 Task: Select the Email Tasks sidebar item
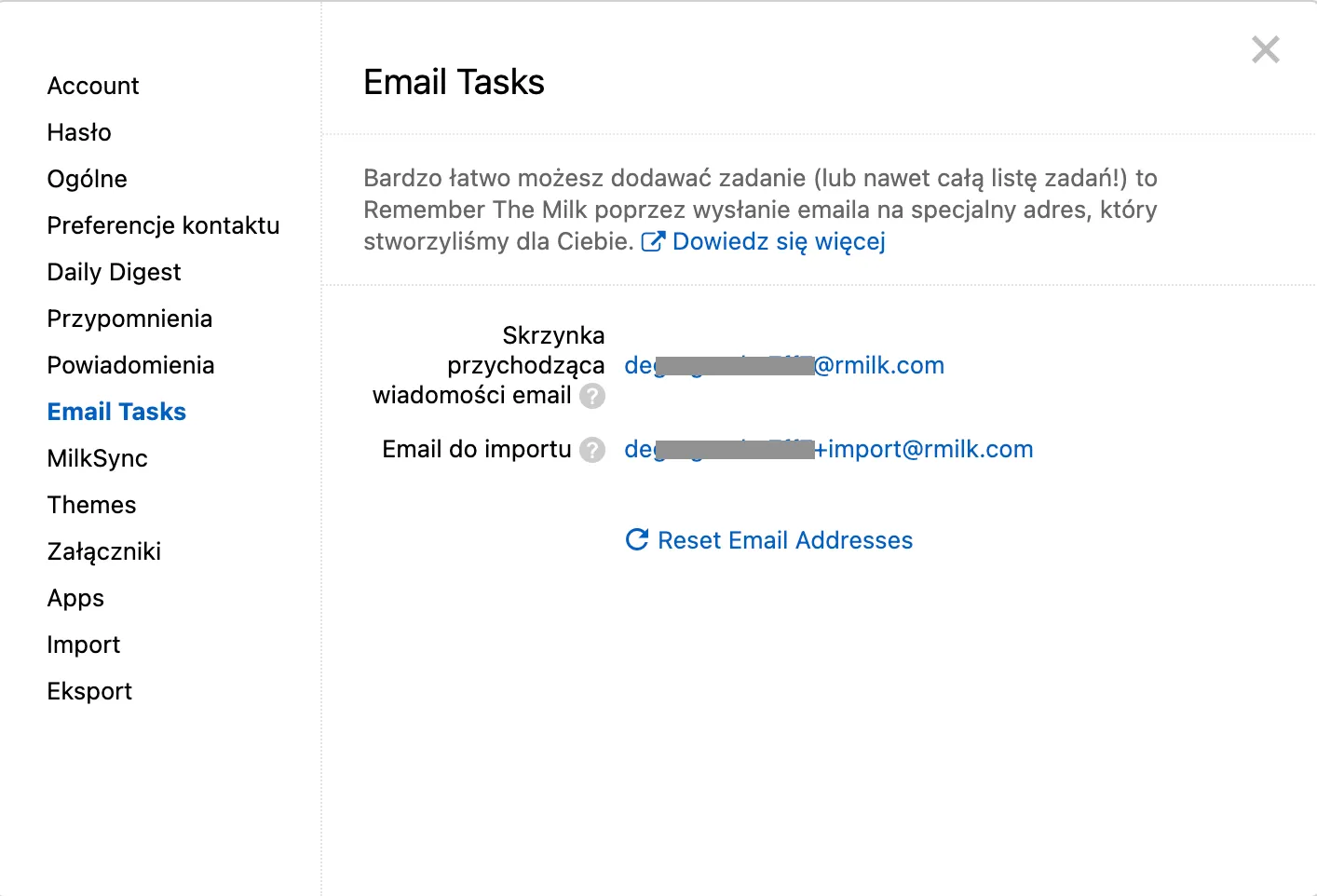(116, 412)
